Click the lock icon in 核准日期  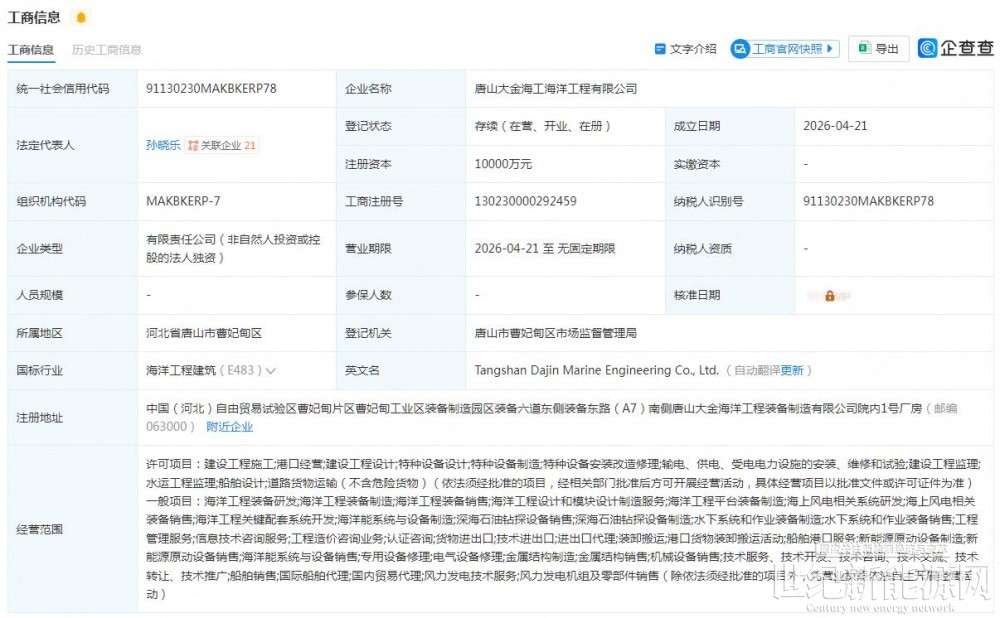(829, 296)
